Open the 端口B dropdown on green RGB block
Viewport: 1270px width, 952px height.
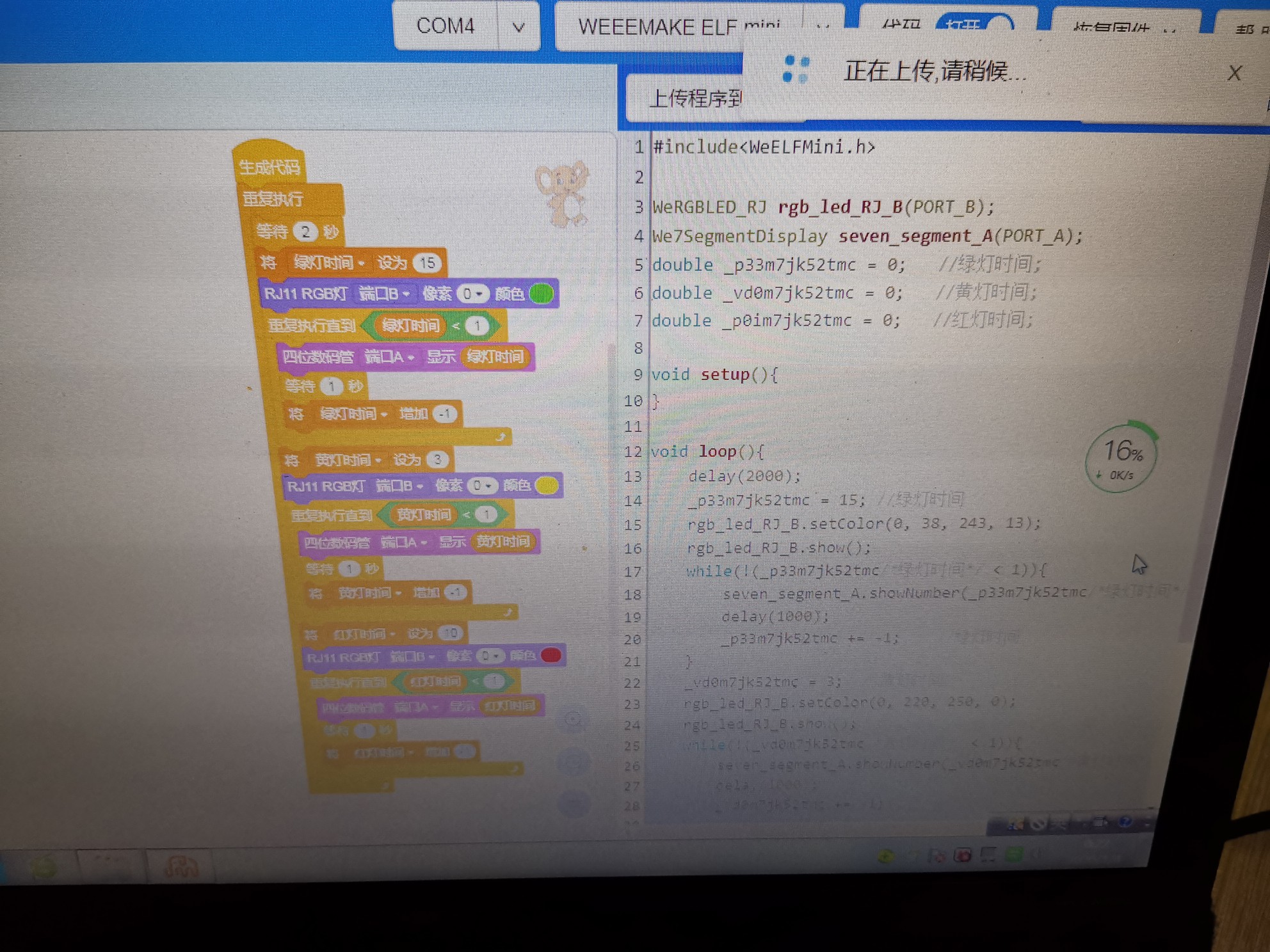tap(384, 294)
